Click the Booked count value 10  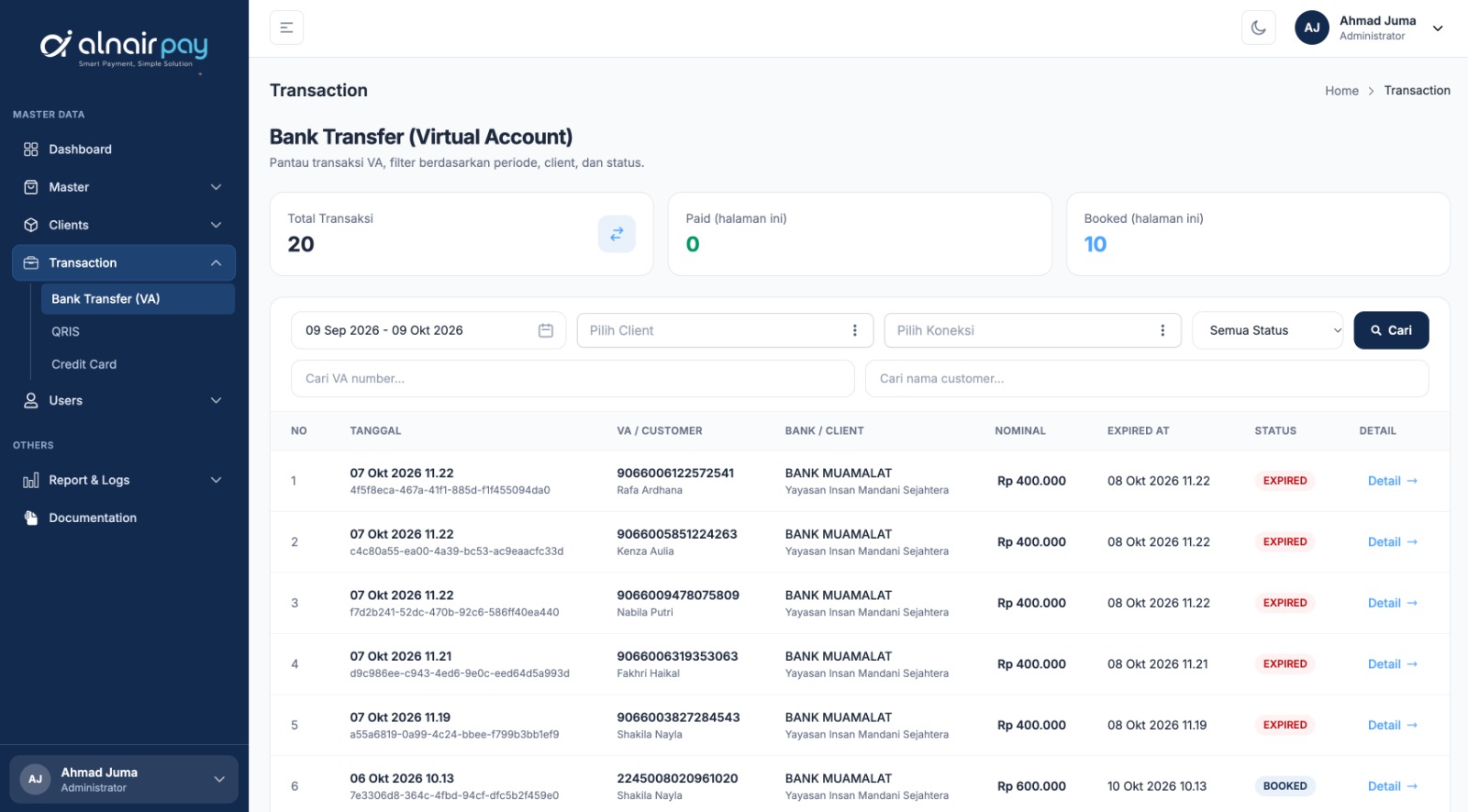tap(1095, 244)
